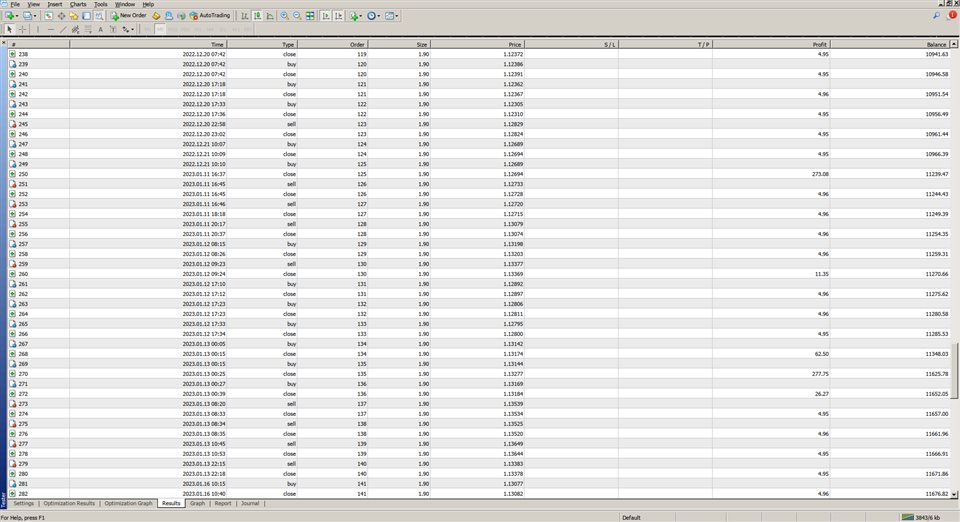
Task: Switch to the Report tab
Action: pos(223,503)
